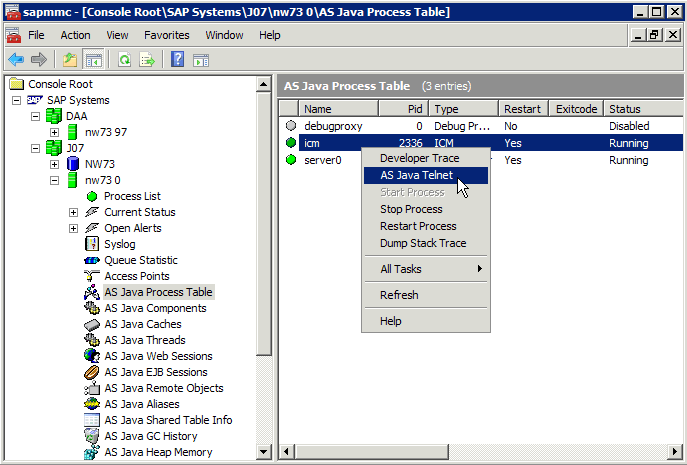Screen dimensions: 687x465
Task: Expand the Current Status node
Action: [x=73, y=212]
